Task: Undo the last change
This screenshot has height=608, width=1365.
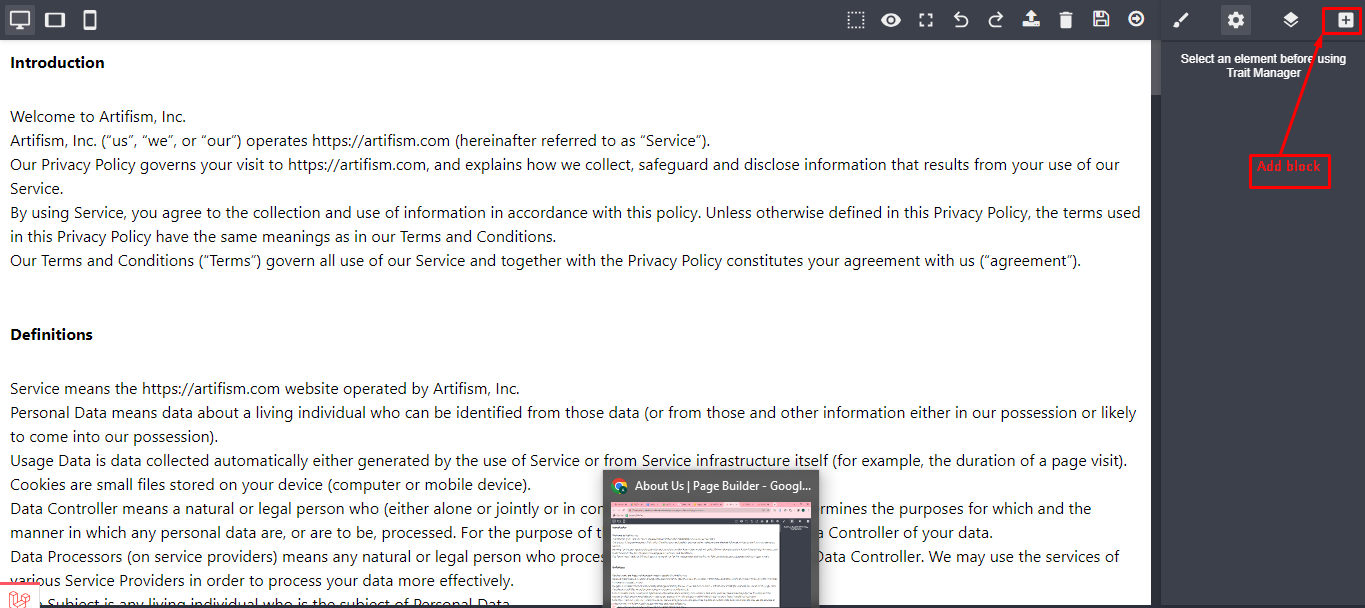Action: [x=961, y=20]
